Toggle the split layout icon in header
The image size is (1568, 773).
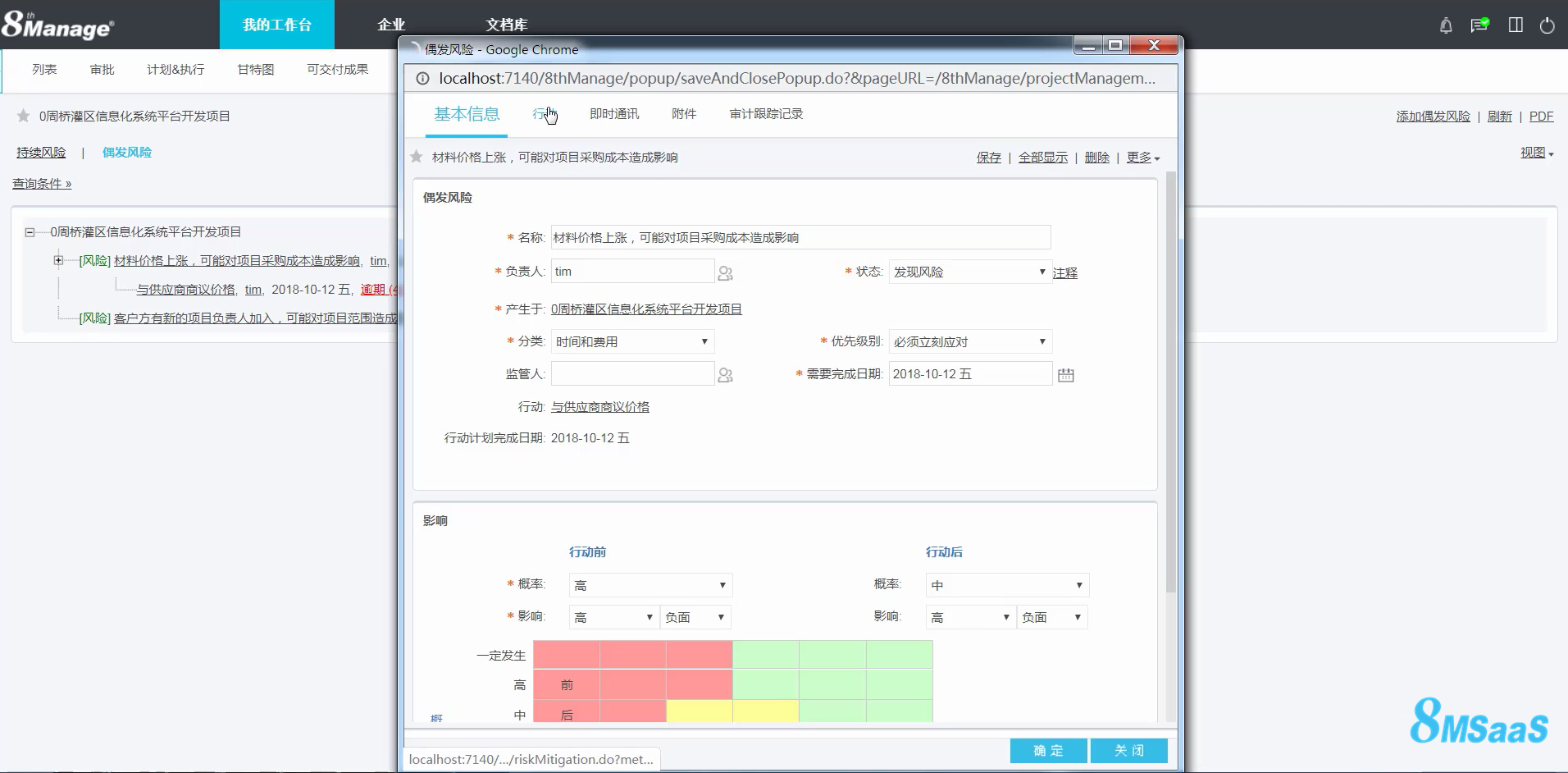(x=1516, y=25)
